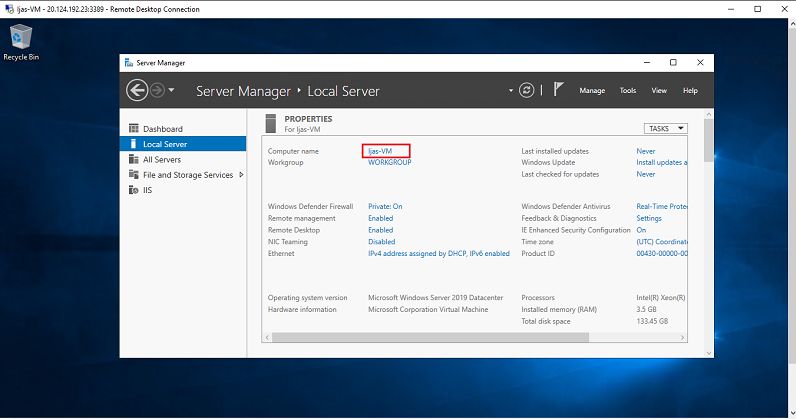The height and width of the screenshot is (419, 796).
Task: Click the Server Manager title bar icon
Action: pos(129,62)
